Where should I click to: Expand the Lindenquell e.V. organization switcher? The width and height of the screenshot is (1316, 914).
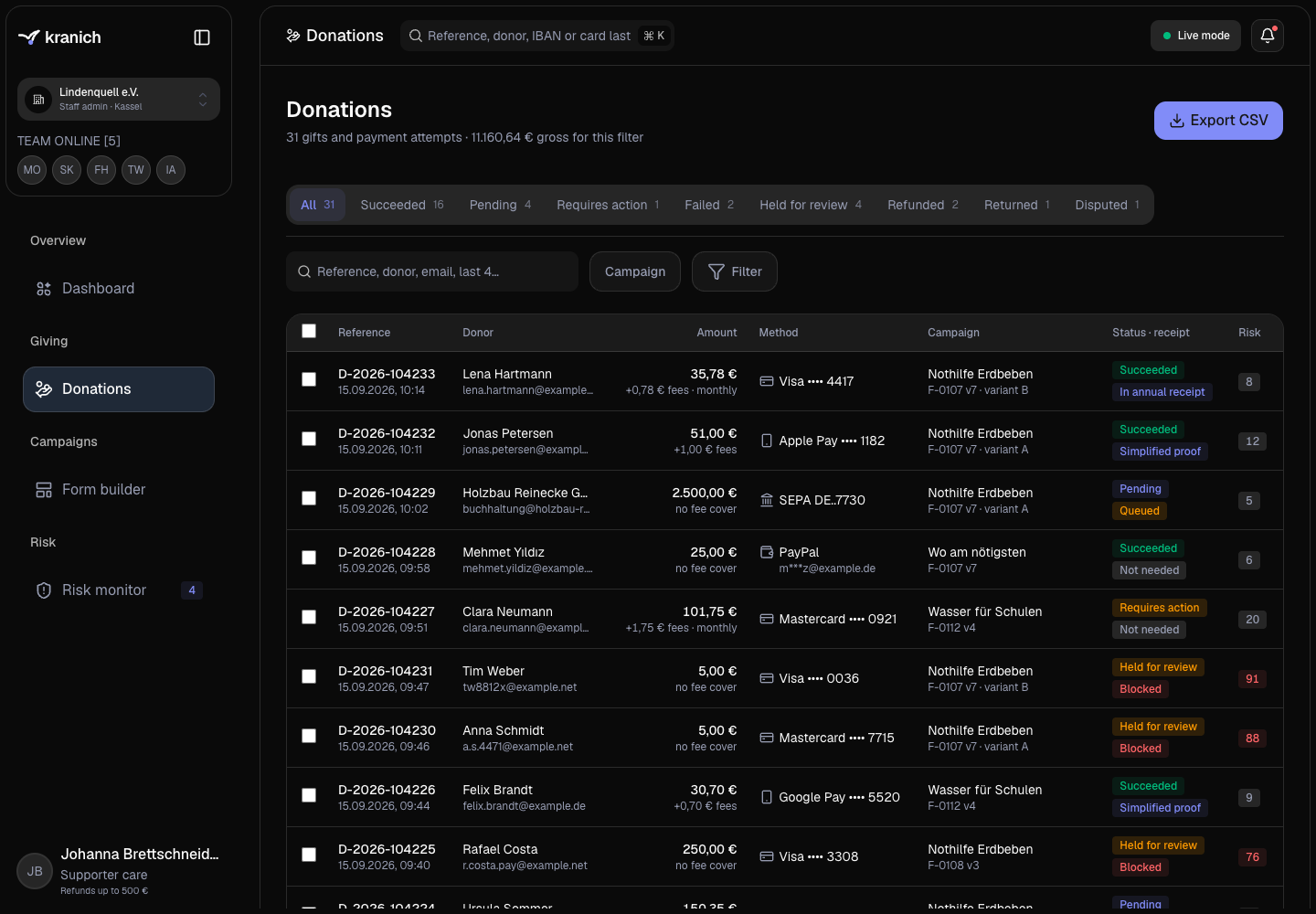[119, 99]
